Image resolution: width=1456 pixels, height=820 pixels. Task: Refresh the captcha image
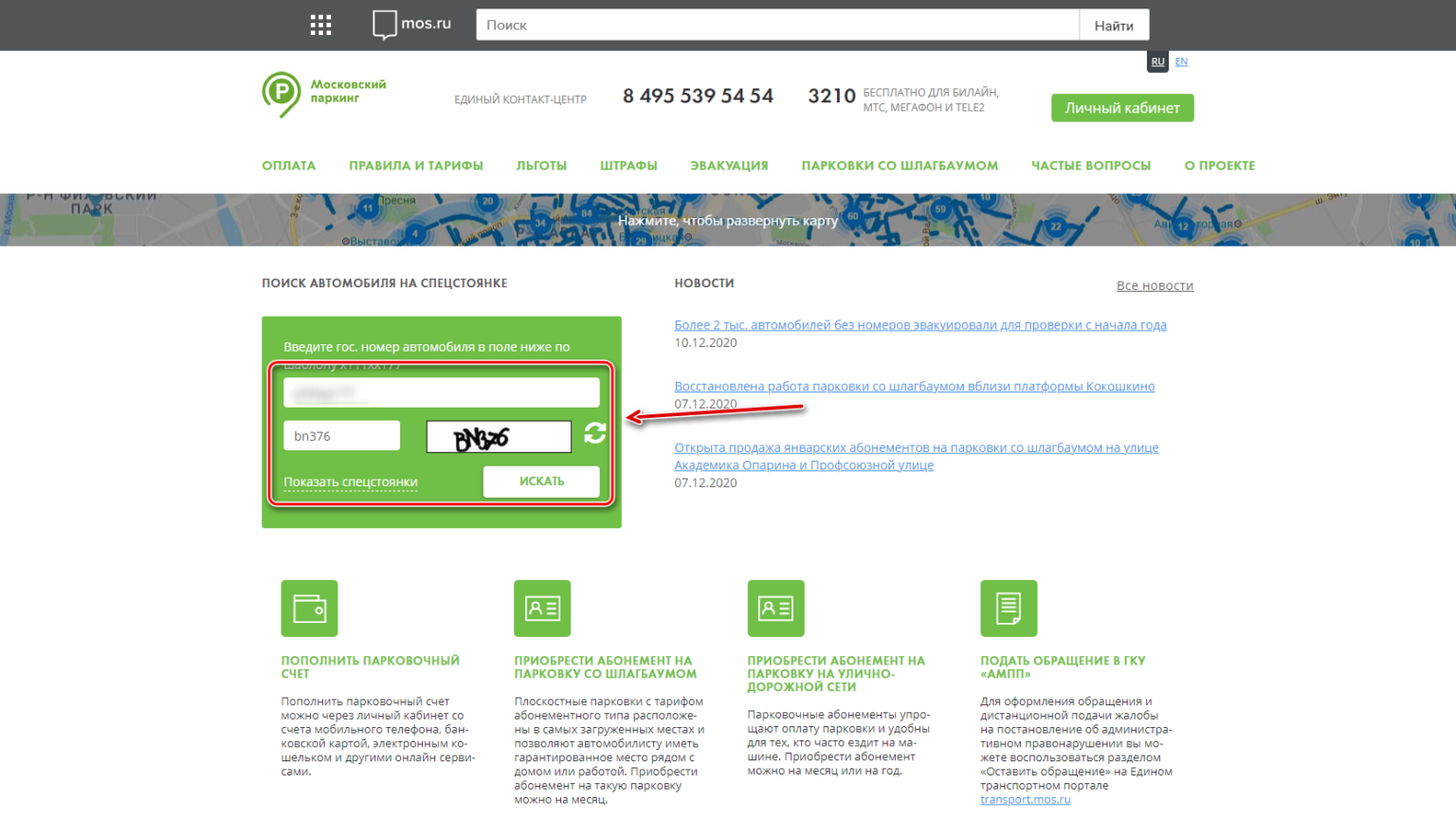pyautogui.click(x=595, y=433)
